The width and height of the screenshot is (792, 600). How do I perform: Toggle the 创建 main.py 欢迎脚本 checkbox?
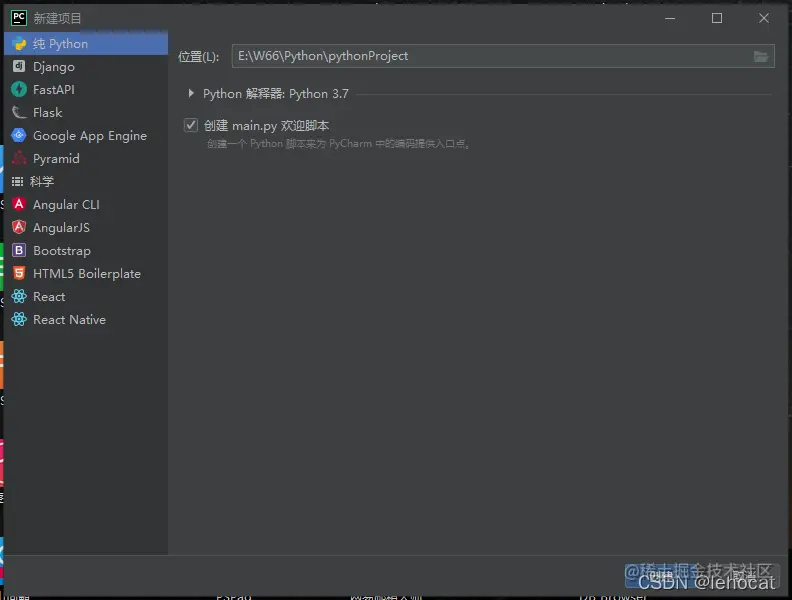pos(190,125)
